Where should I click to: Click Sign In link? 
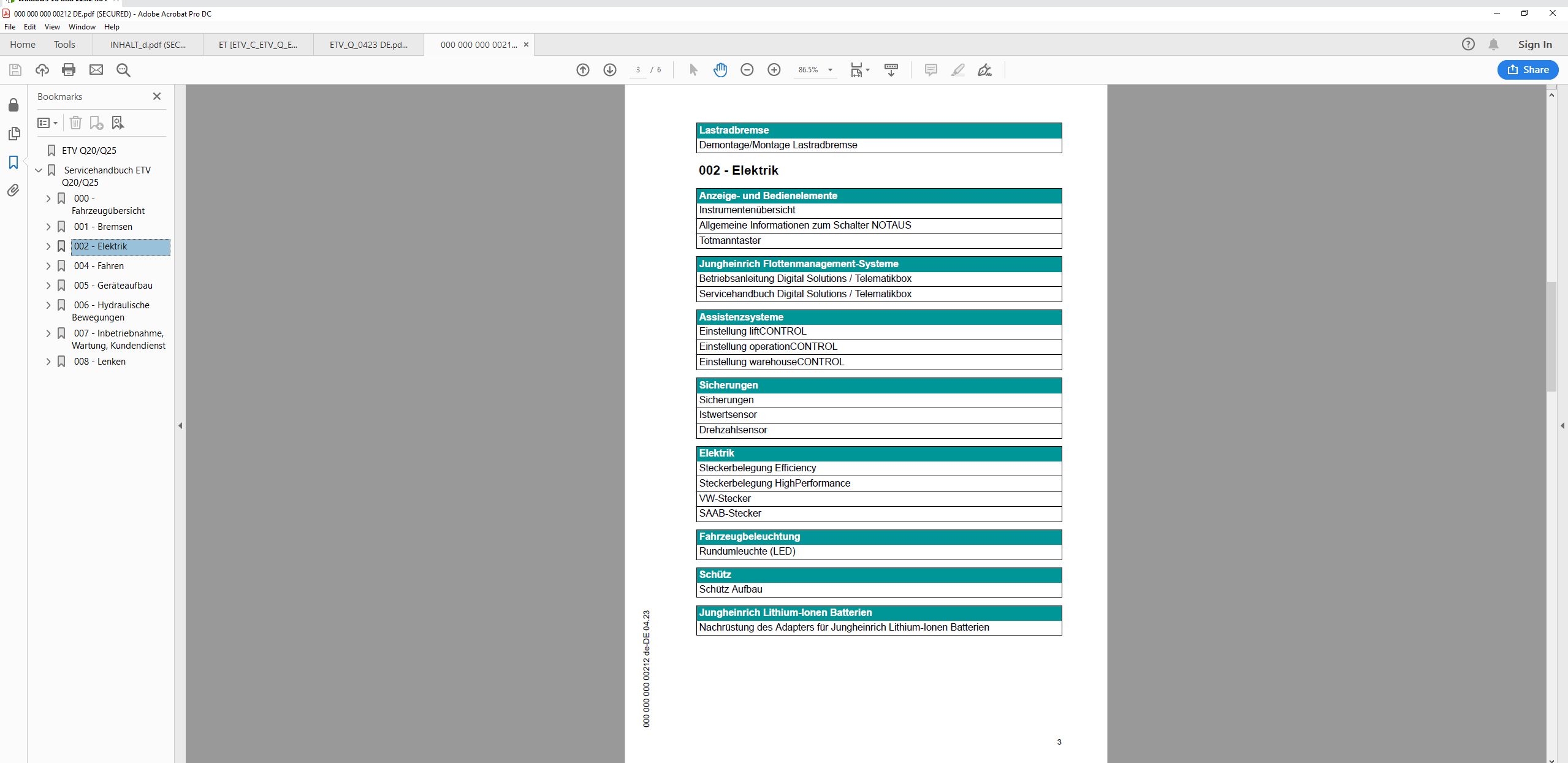[x=1534, y=45]
